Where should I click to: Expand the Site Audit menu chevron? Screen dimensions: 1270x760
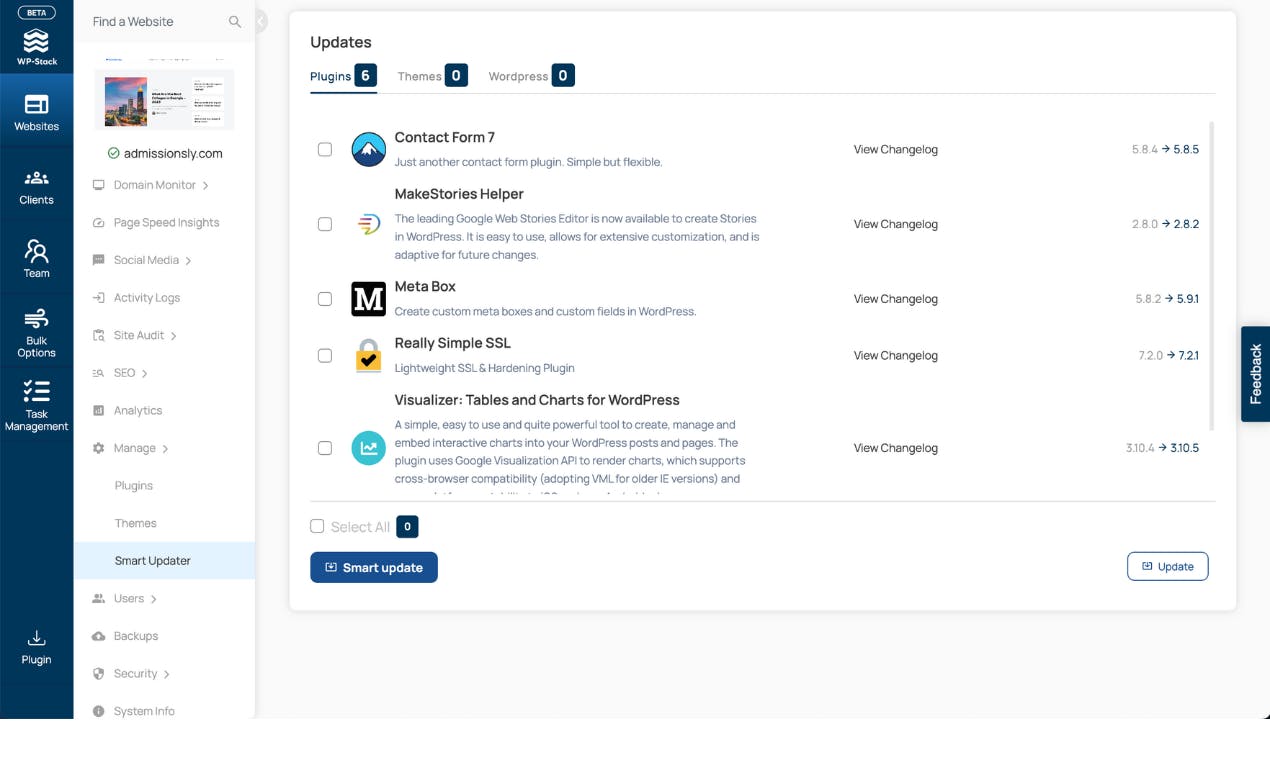coord(173,336)
